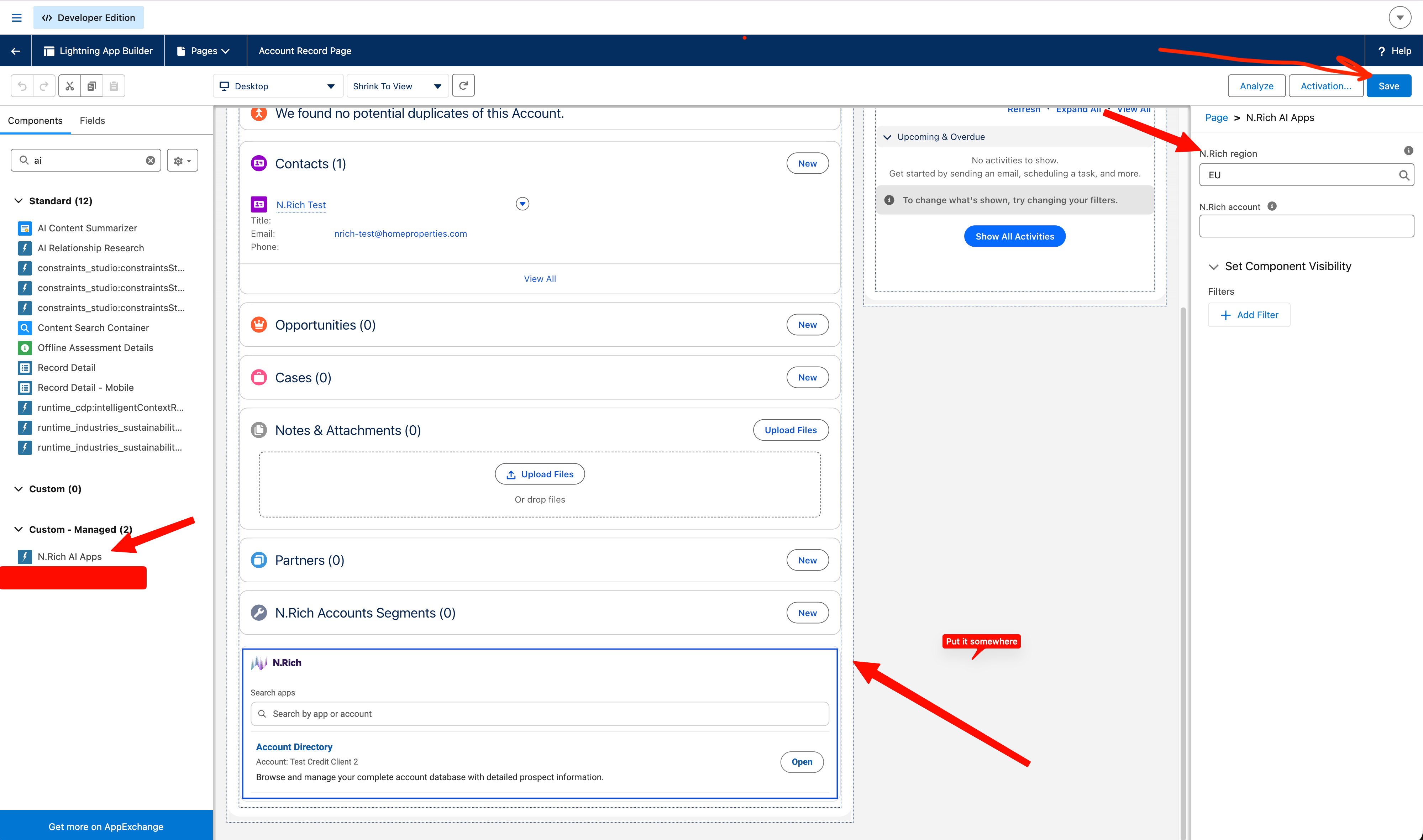
Task: Click the back arrow icon
Action: [x=16, y=51]
